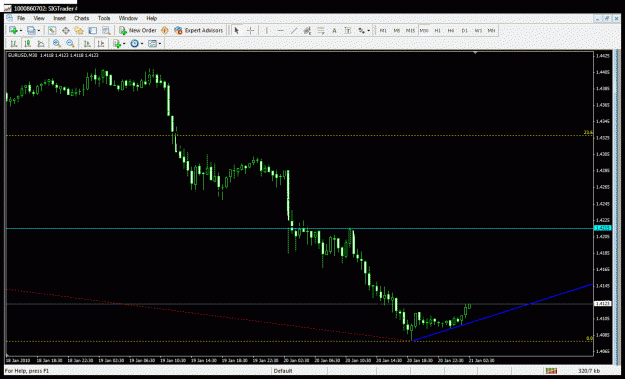625x379 pixels.
Task: Click the Expert Advisors button
Action: [199, 30]
